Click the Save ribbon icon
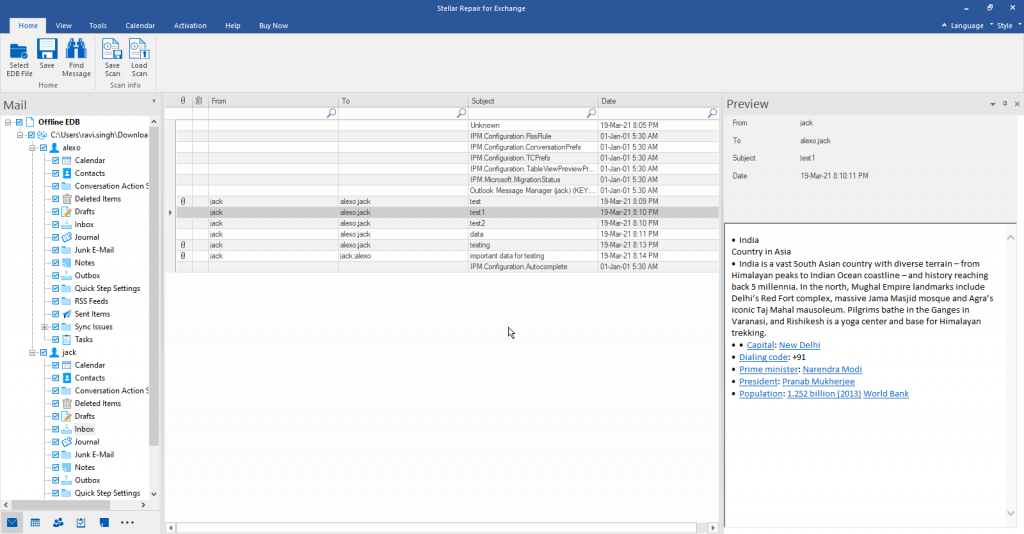The height and width of the screenshot is (534, 1024). (47, 54)
